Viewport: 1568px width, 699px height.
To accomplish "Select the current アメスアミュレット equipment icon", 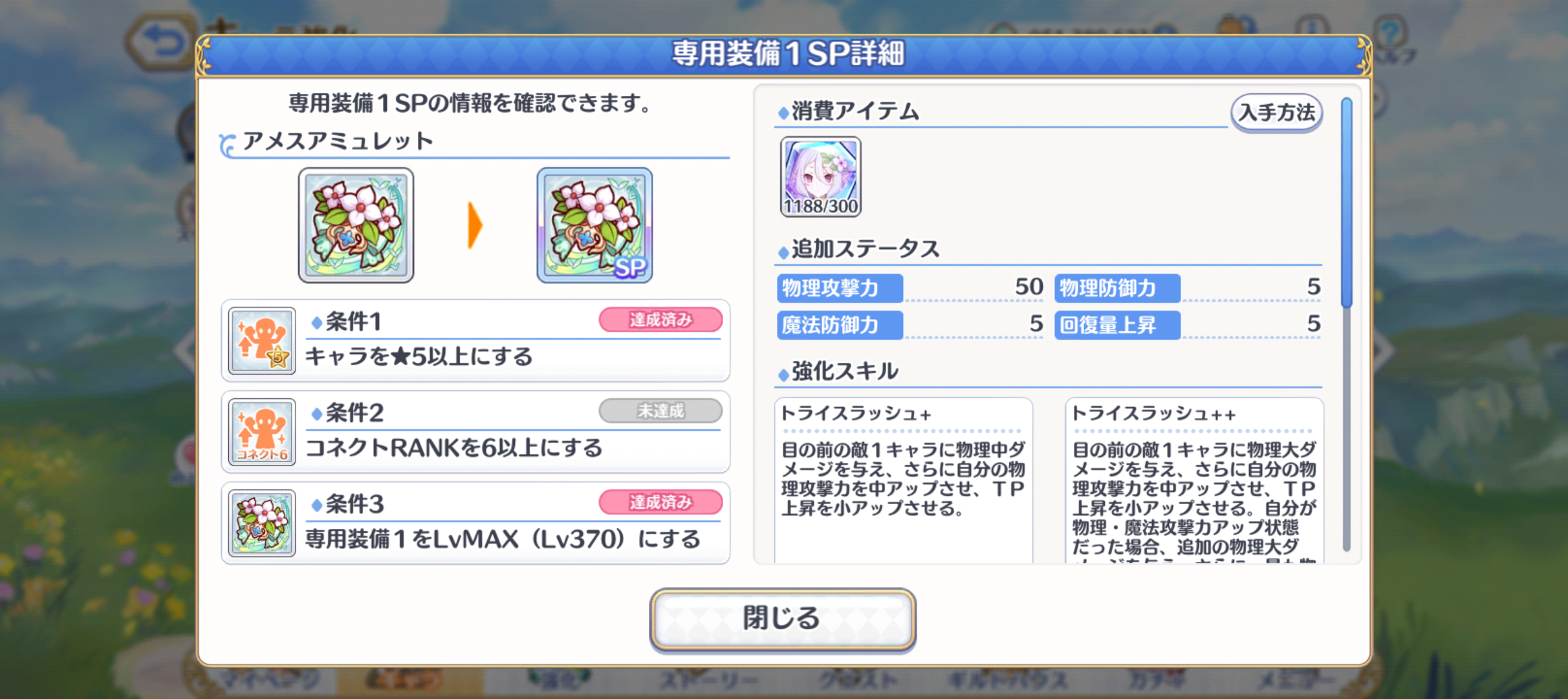I will pos(356,225).
